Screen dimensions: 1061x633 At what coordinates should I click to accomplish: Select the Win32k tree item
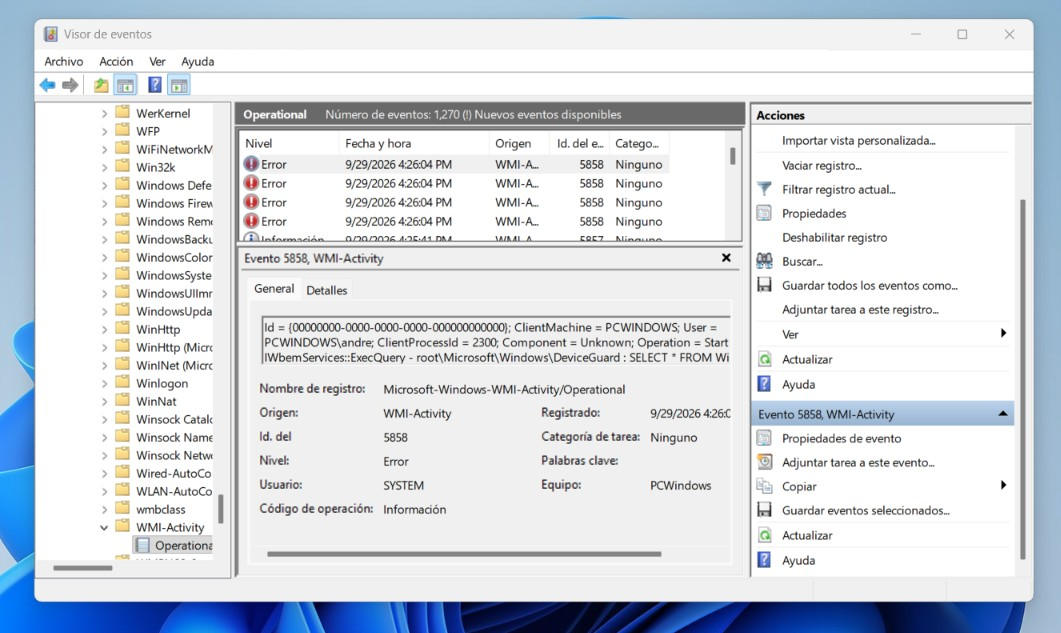tap(156, 167)
